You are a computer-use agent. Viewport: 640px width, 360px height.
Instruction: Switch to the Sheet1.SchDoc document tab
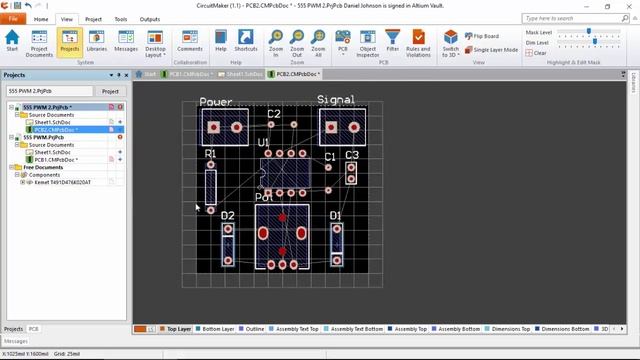pos(240,74)
